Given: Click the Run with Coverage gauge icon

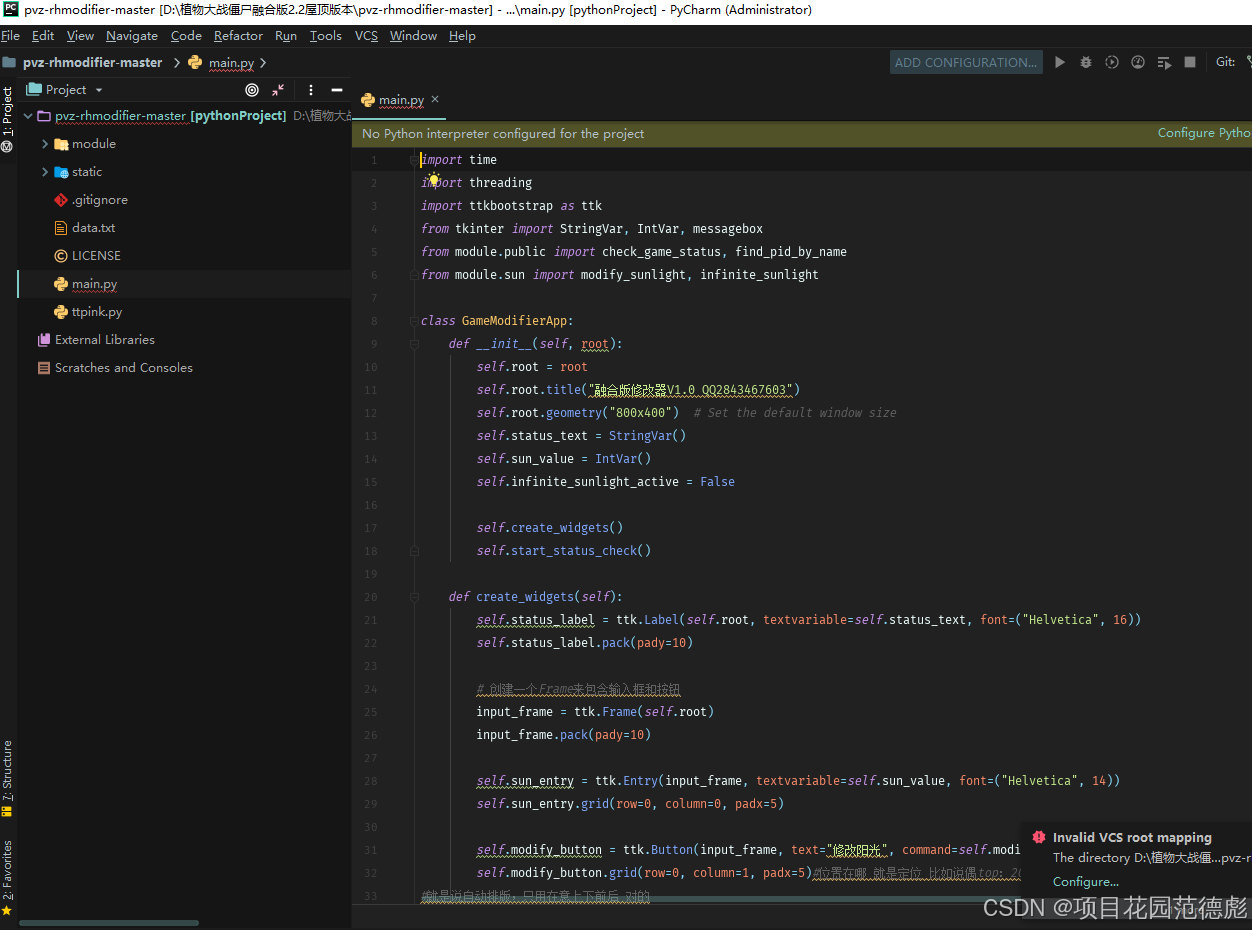Looking at the screenshot, I should click(1137, 61).
